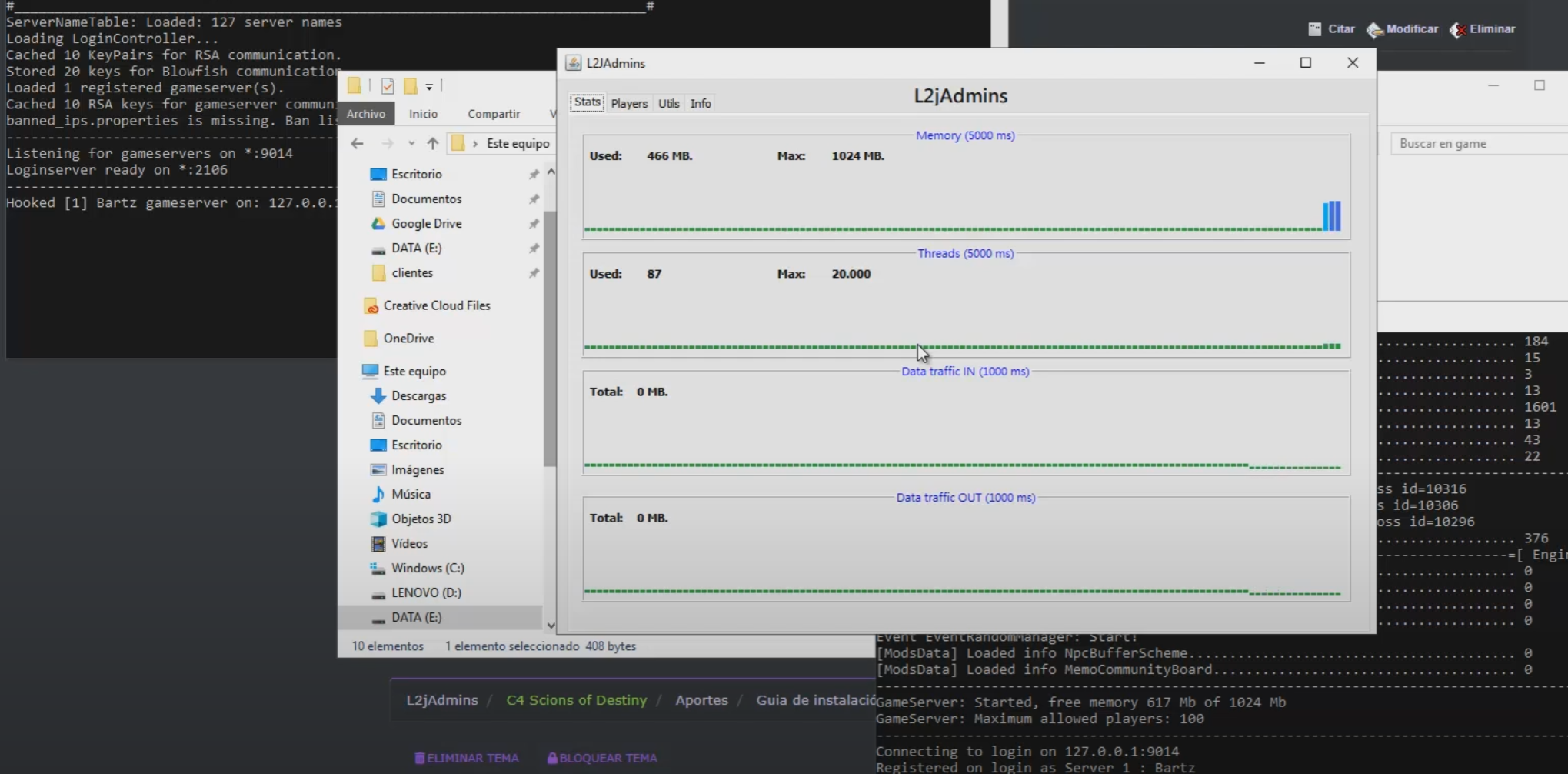Open Google Drive in navigation pane
The image size is (1568, 774).
tap(427, 223)
